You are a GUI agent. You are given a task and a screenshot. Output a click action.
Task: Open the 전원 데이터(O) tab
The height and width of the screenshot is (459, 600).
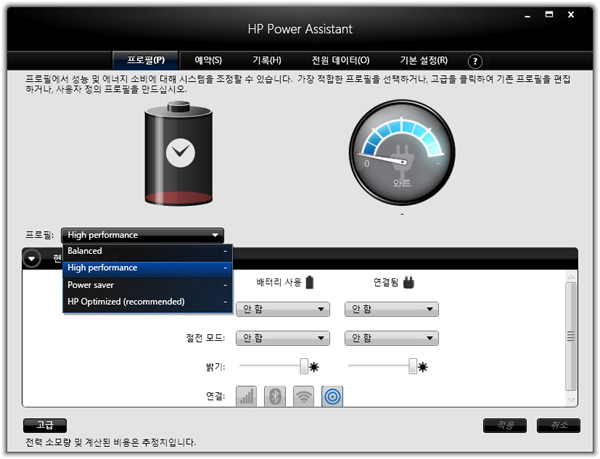pos(341,60)
